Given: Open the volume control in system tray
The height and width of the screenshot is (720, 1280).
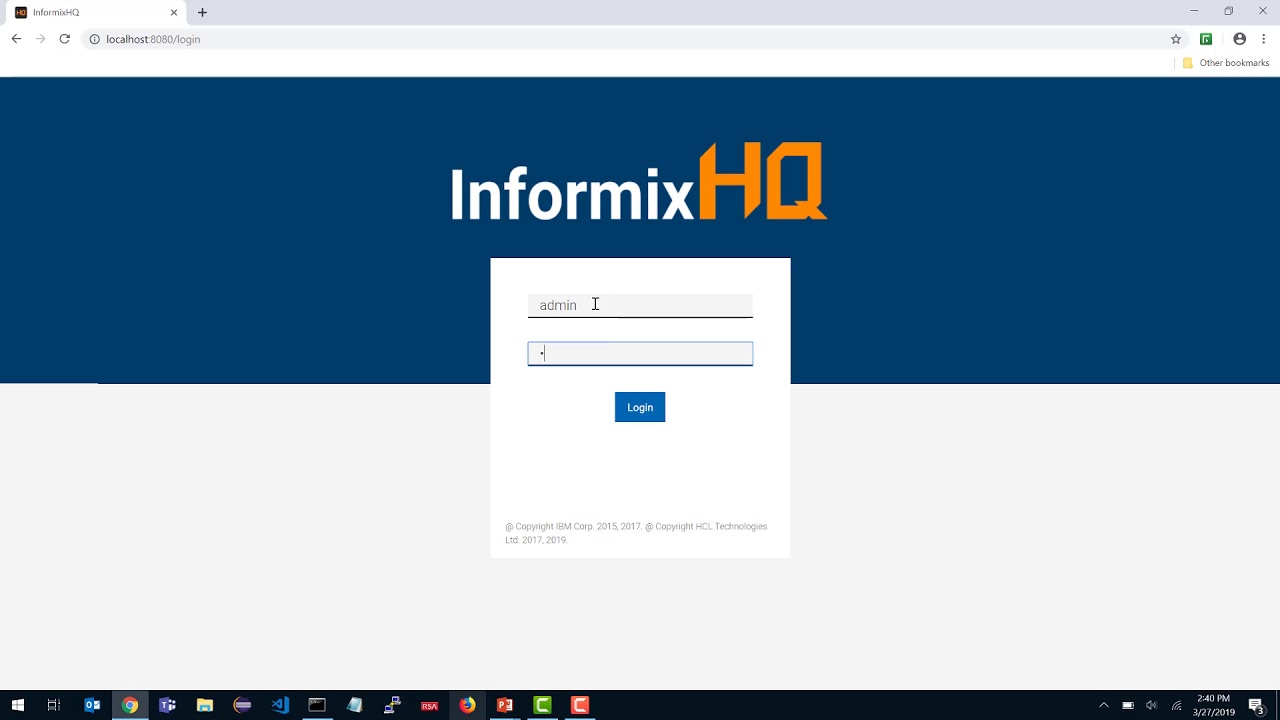Looking at the screenshot, I should (x=1152, y=705).
